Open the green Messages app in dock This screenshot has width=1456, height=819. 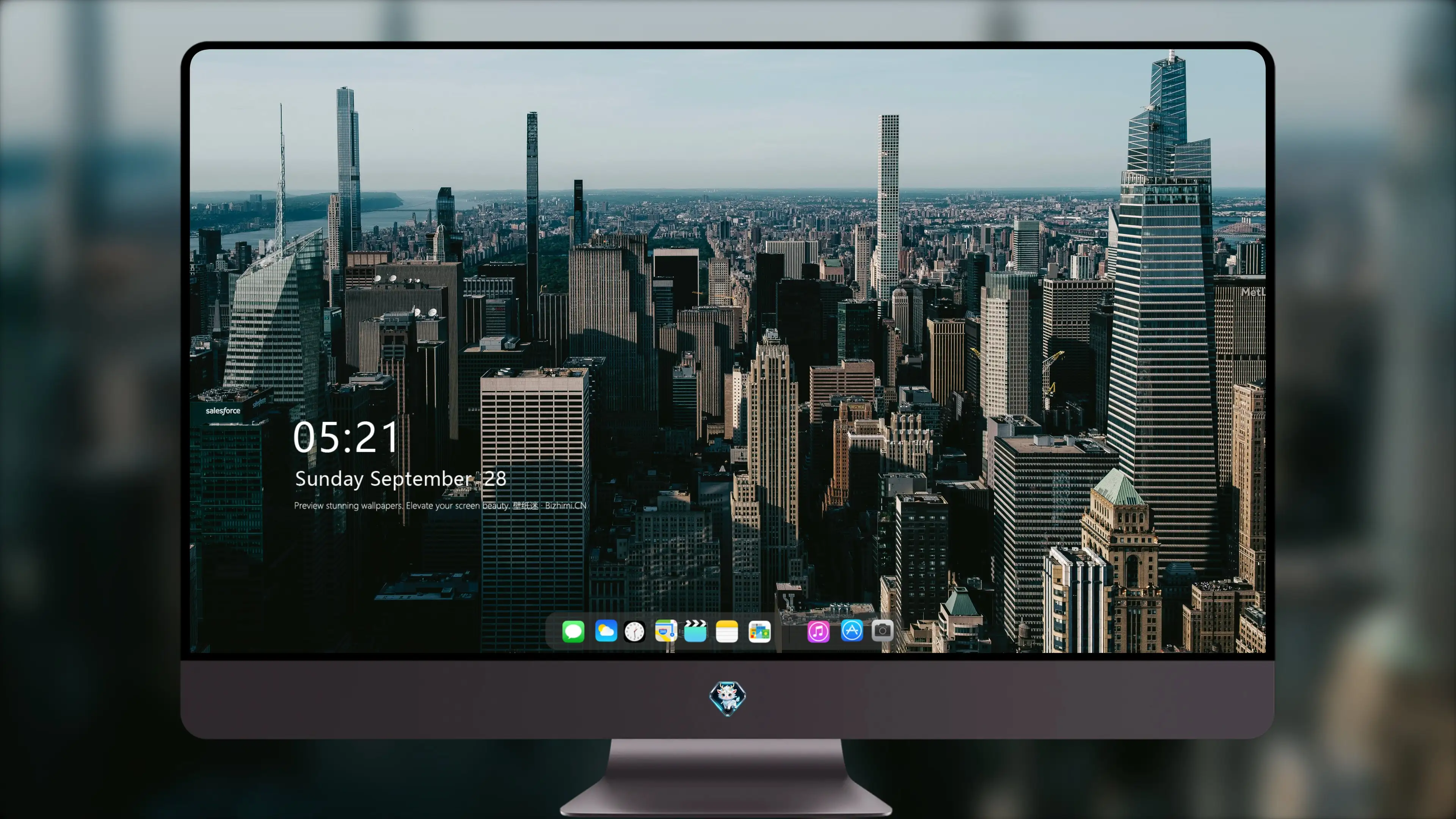click(x=573, y=631)
